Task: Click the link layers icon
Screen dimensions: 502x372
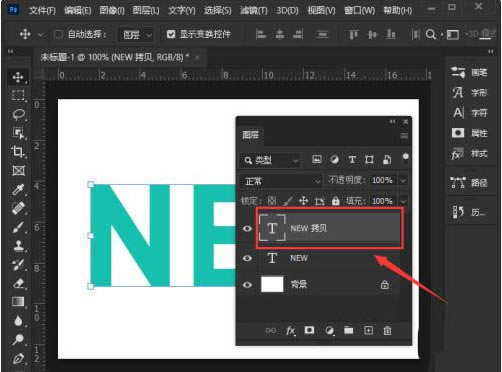Action: pos(271,331)
